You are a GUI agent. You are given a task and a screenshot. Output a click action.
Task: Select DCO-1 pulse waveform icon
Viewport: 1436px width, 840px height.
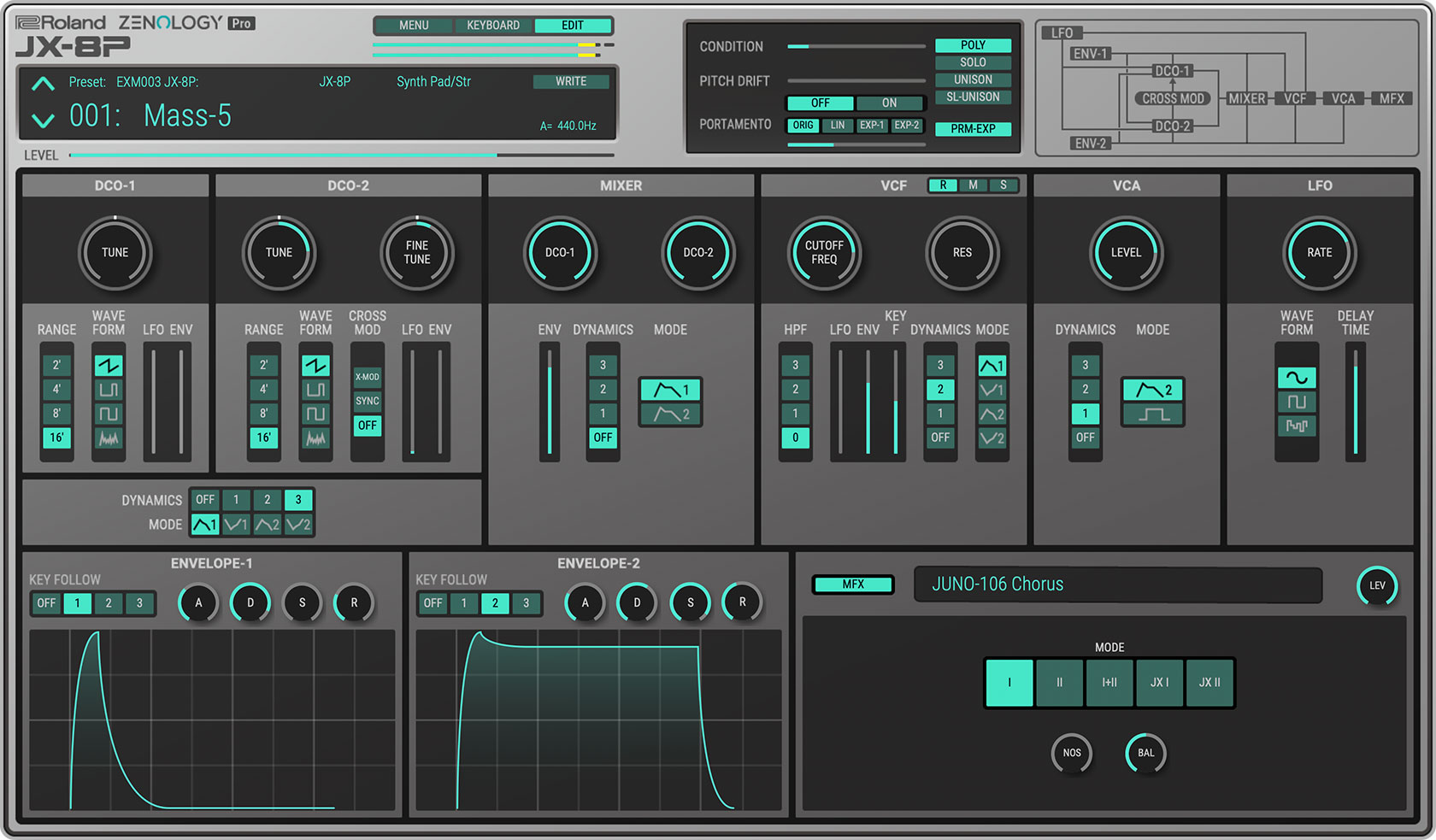pos(109,390)
